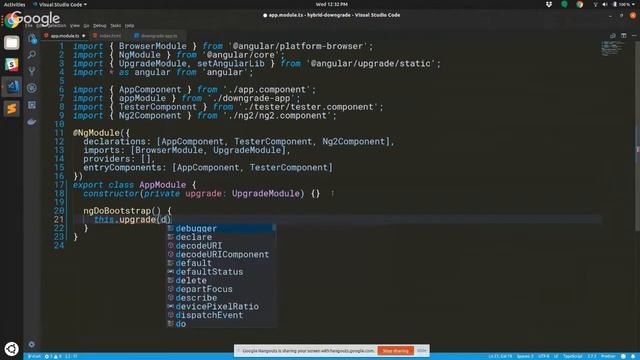Switch to the downgrade-app.ts tab
Viewport: 640px width, 360px height.
point(158,36)
